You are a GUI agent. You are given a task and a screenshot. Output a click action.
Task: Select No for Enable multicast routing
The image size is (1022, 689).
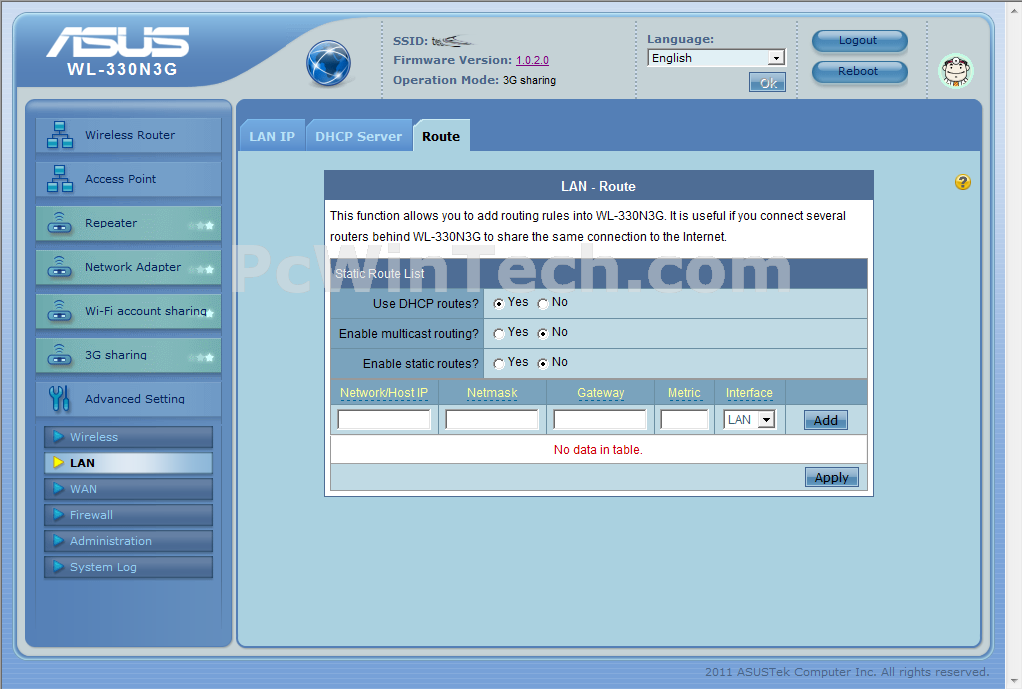point(542,333)
